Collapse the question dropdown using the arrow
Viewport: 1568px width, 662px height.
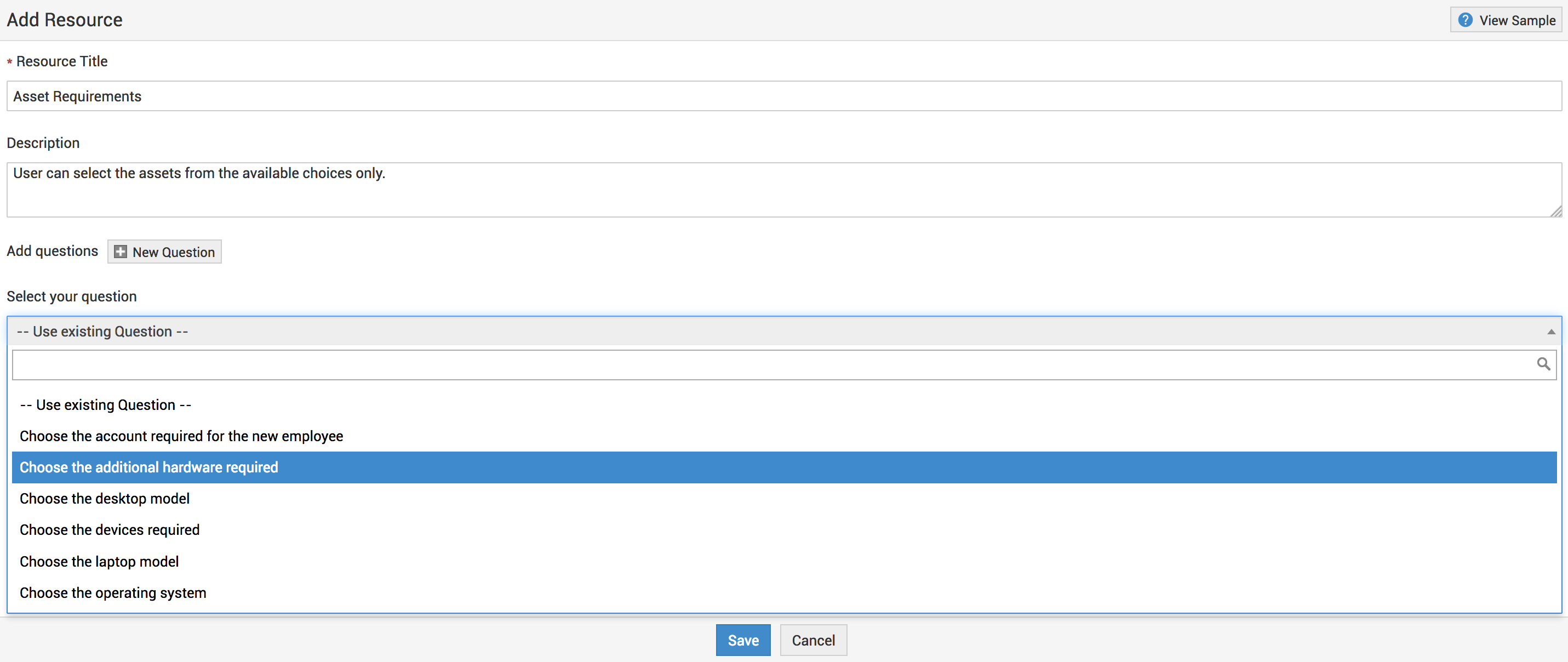1551,332
